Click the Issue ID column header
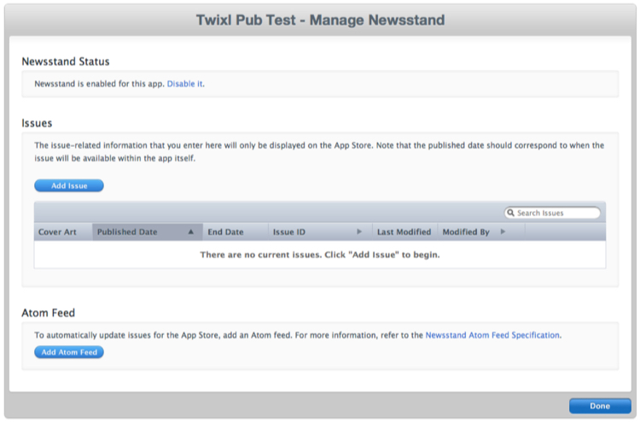 320,232
